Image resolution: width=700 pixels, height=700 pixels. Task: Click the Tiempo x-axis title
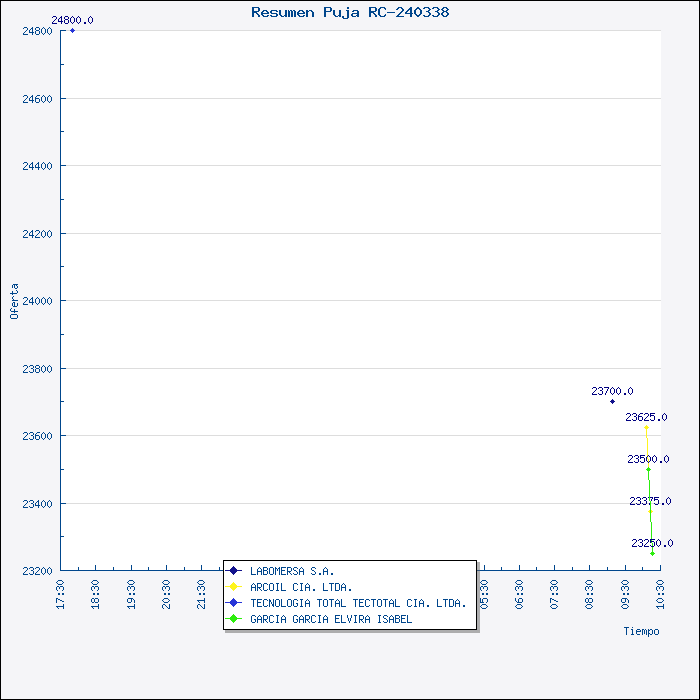(641, 631)
